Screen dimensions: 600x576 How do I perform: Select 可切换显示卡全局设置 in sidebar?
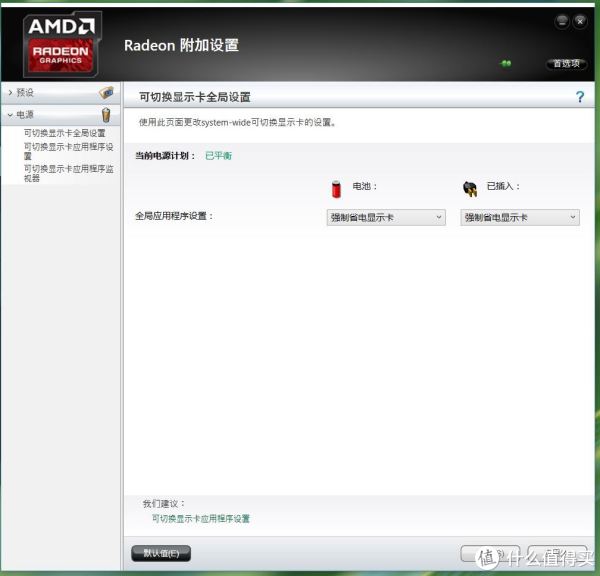(x=65, y=133)
